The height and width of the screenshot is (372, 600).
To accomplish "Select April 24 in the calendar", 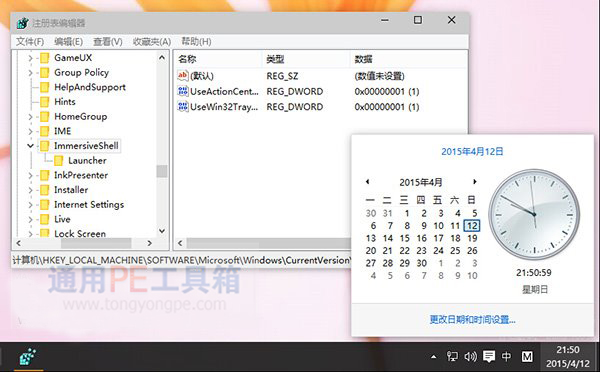I will (439, 251).
